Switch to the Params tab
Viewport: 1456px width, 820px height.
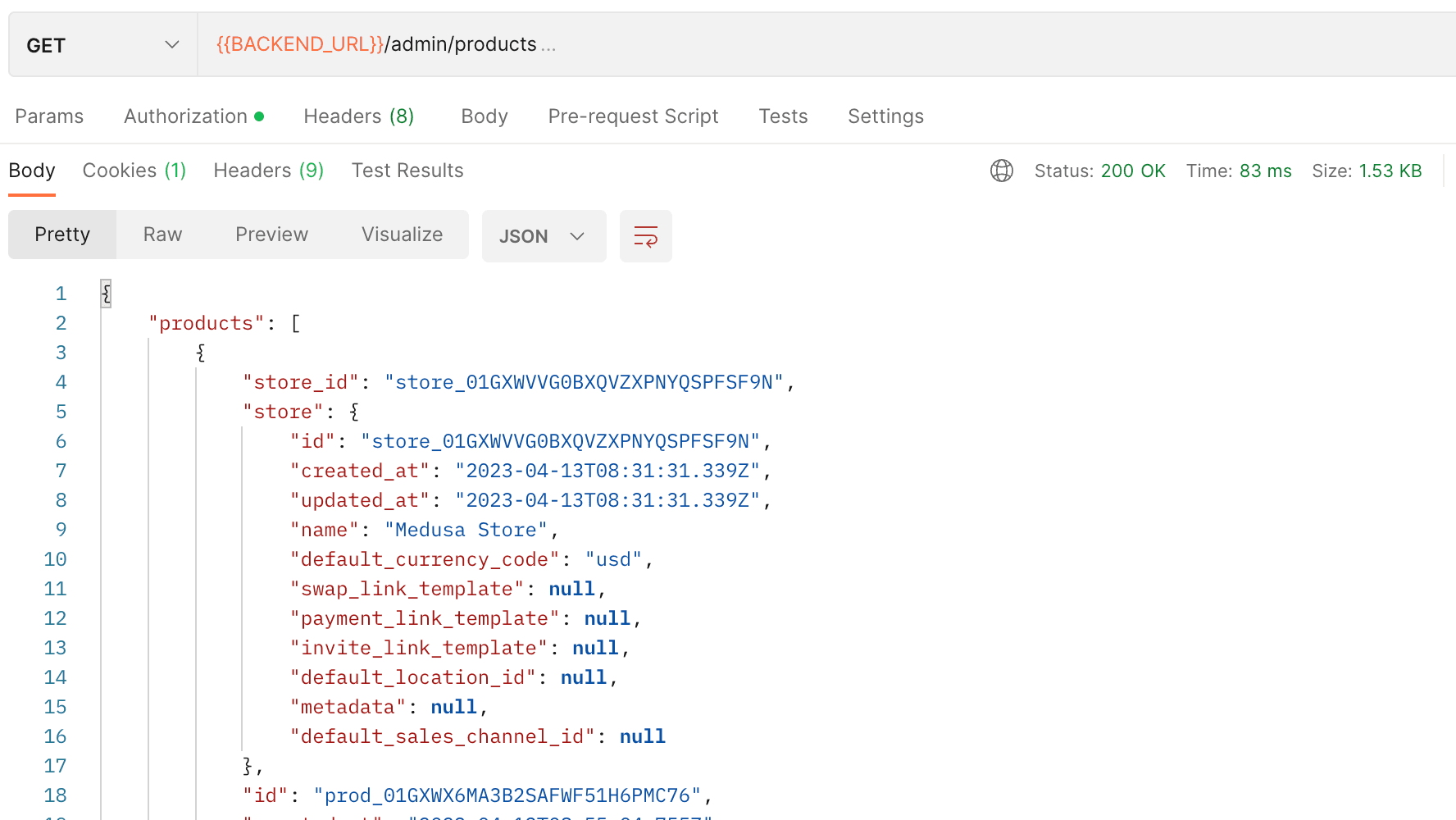point(48,116)
